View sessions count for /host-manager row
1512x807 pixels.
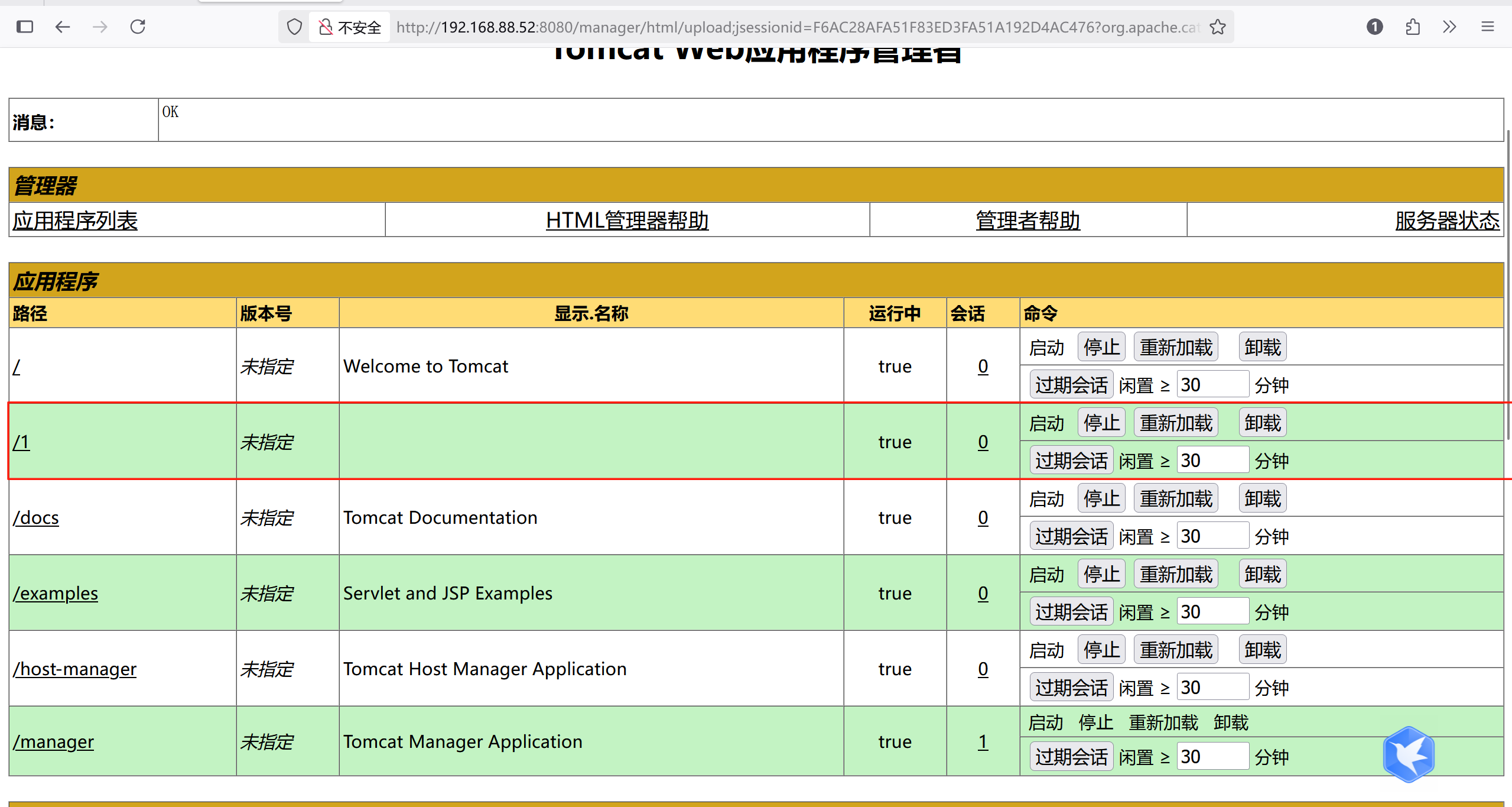983,669
